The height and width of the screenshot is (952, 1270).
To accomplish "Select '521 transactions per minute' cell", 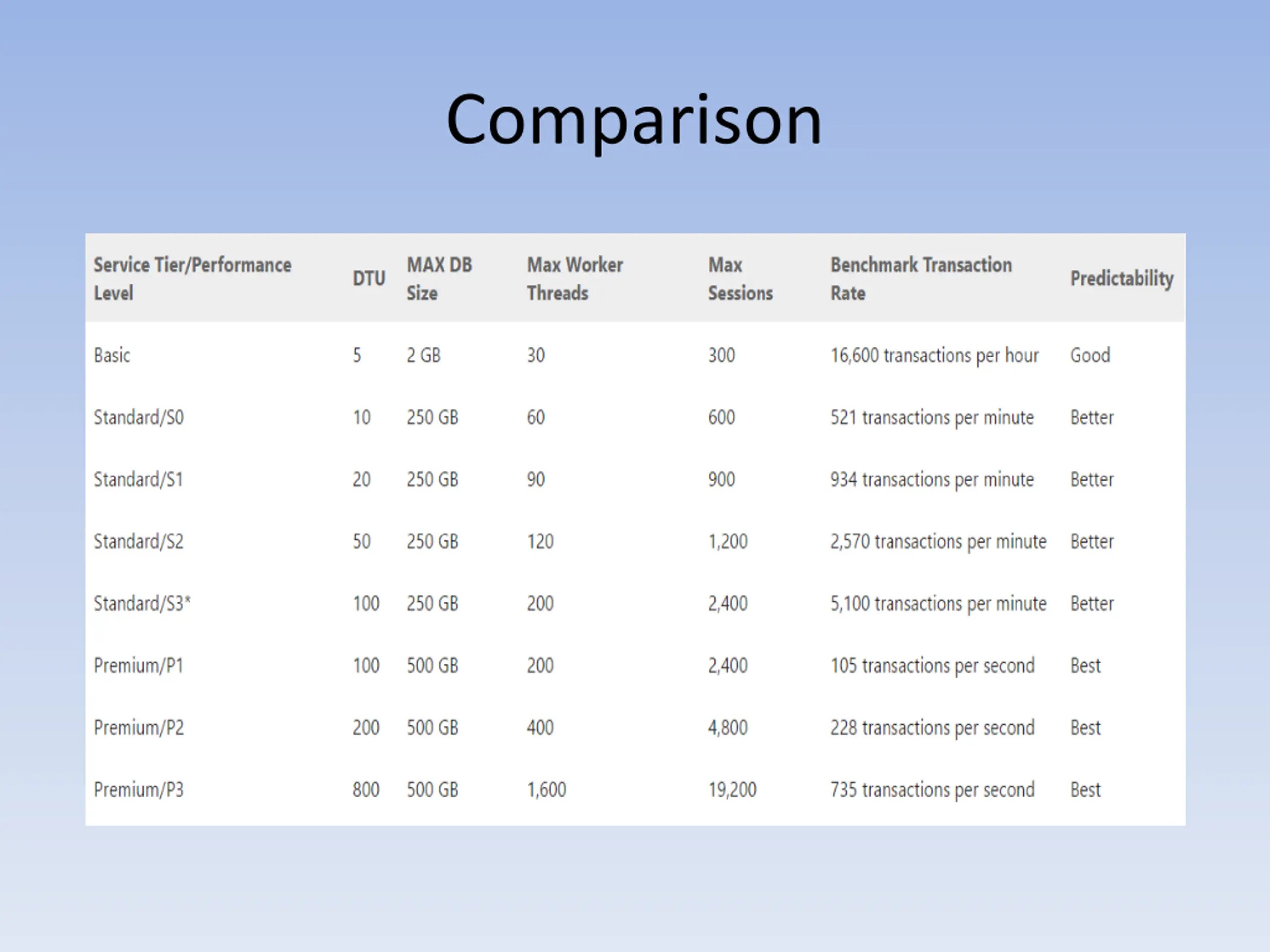I will pos(932,418).
